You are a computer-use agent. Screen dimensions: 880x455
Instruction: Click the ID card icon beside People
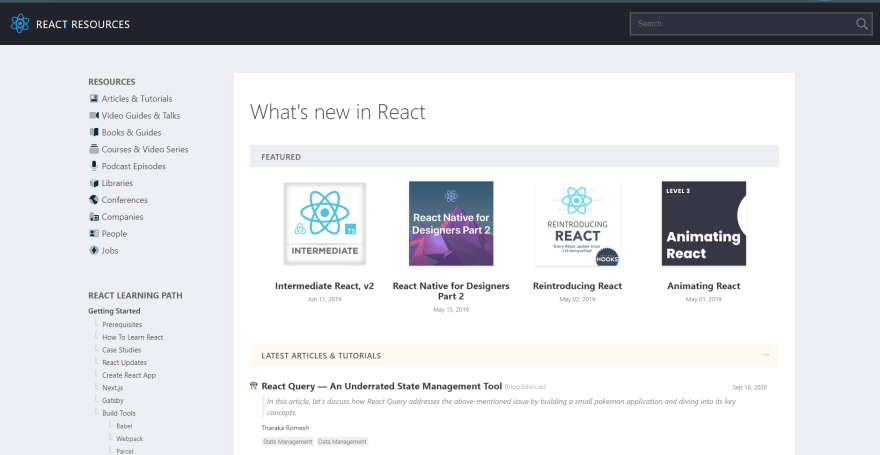(94, 233)
